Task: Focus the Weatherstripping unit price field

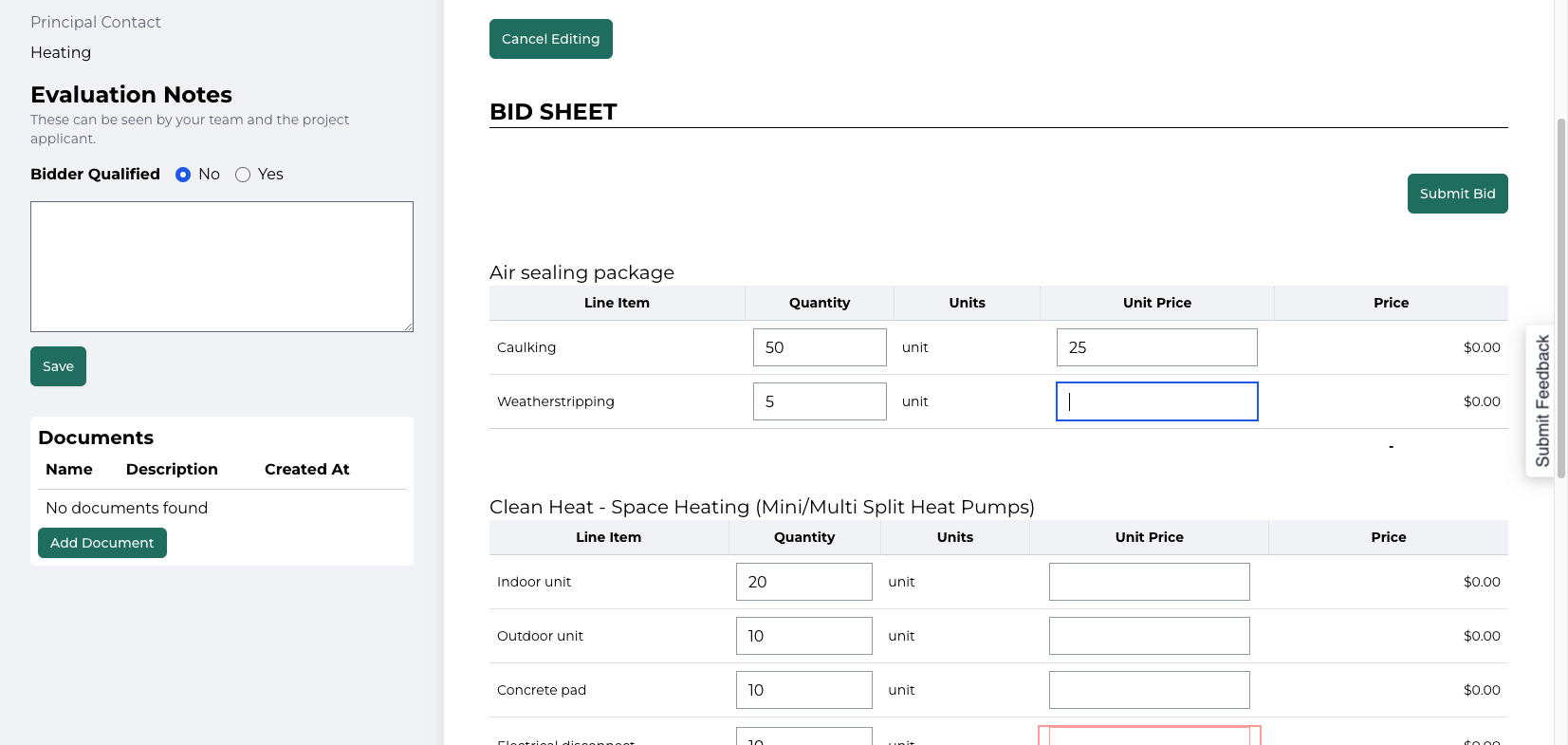Action: [x=1157, y=401]
